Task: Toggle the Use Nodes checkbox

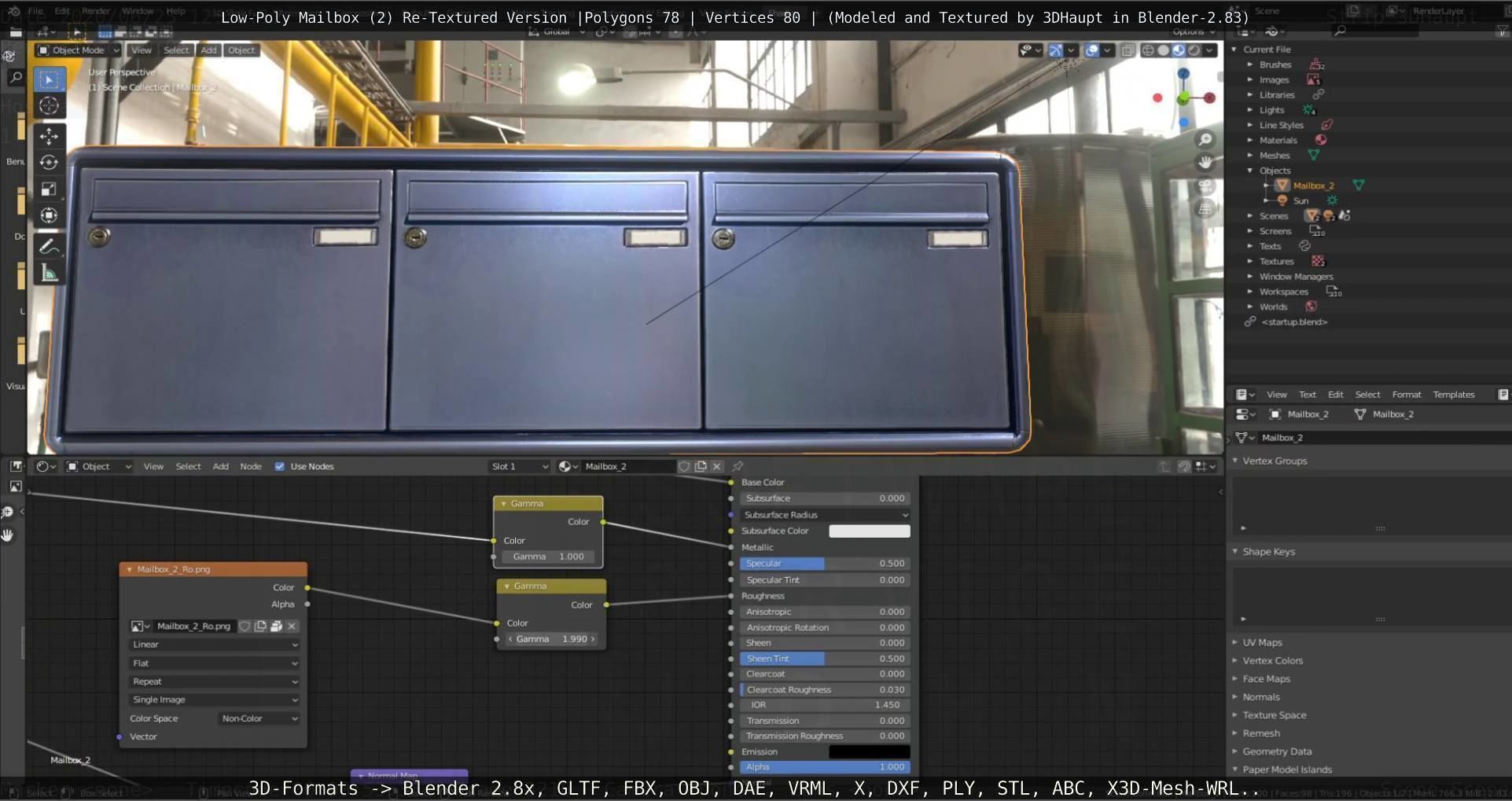Action: (x=279, y=466)
